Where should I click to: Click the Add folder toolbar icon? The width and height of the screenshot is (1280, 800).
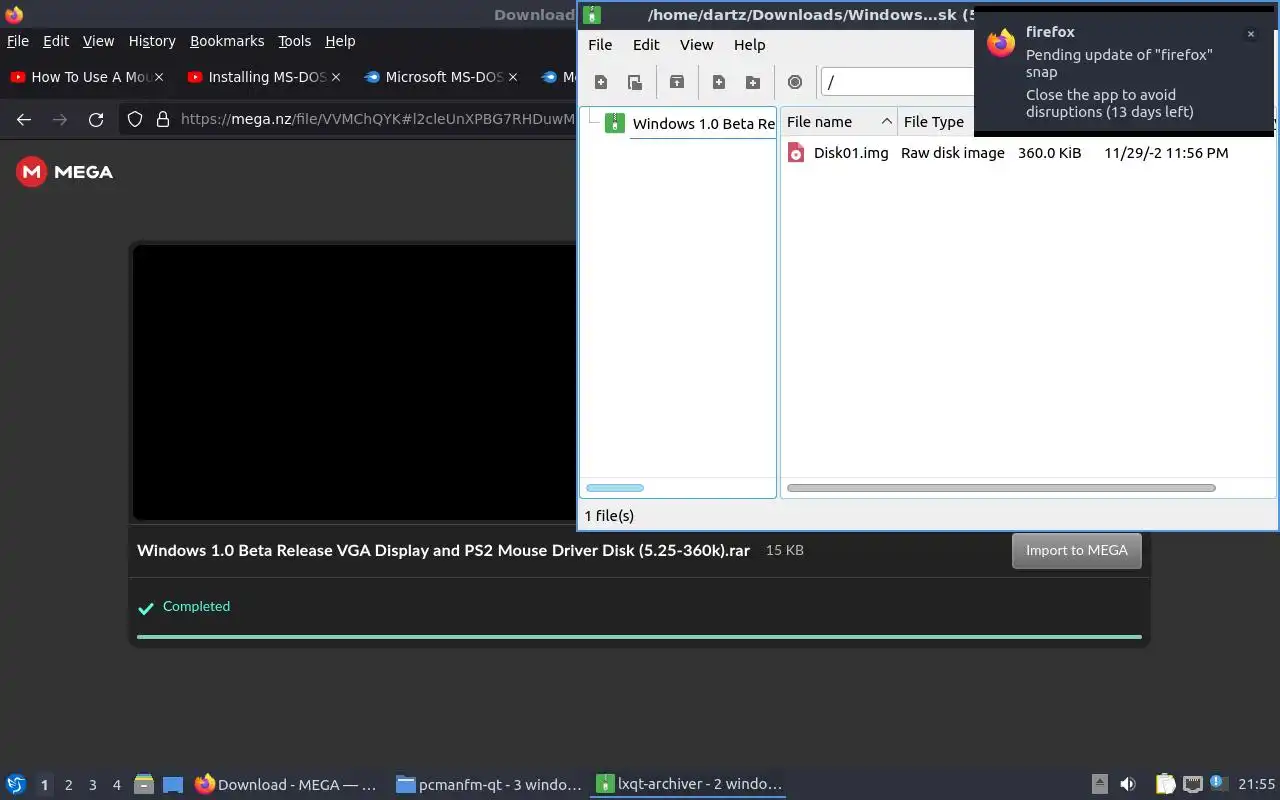pyautogui.click(x=753, y=82)
